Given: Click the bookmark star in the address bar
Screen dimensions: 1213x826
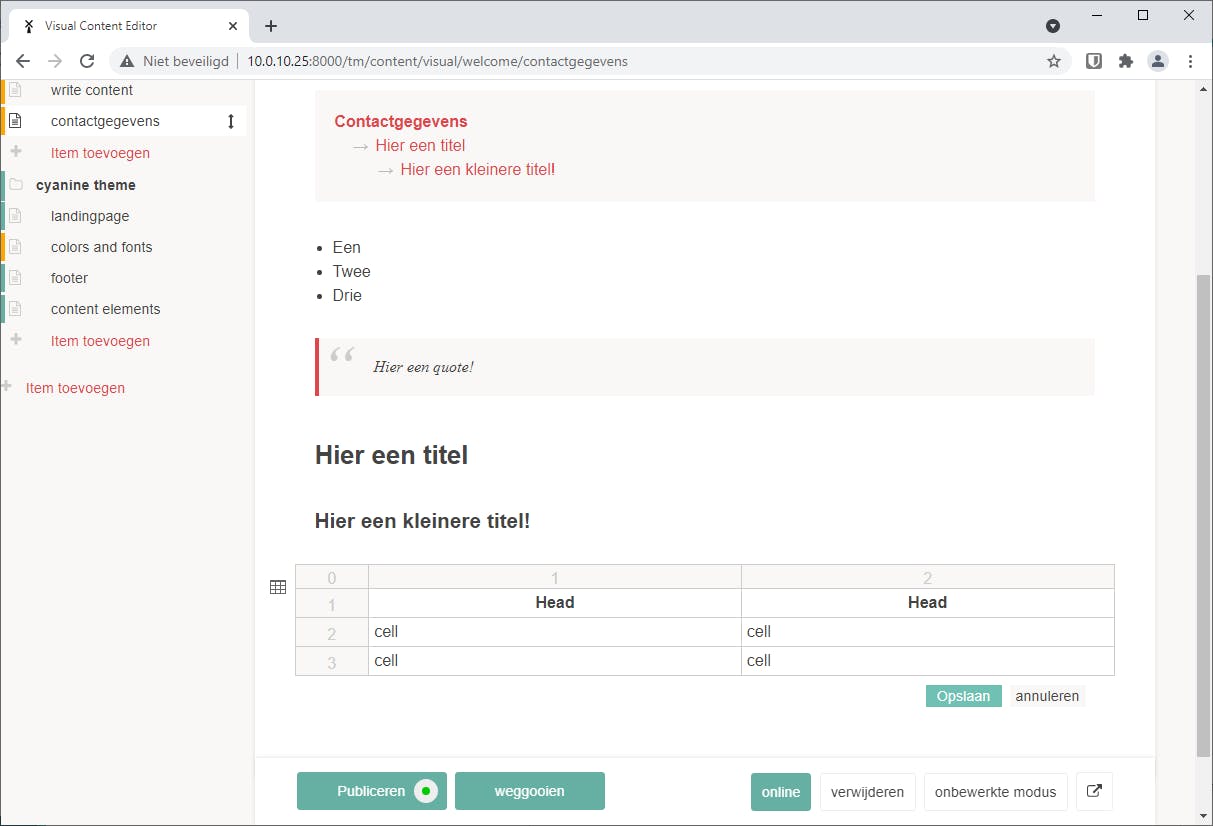Looking at the screenshot, I should [1054, 60].
